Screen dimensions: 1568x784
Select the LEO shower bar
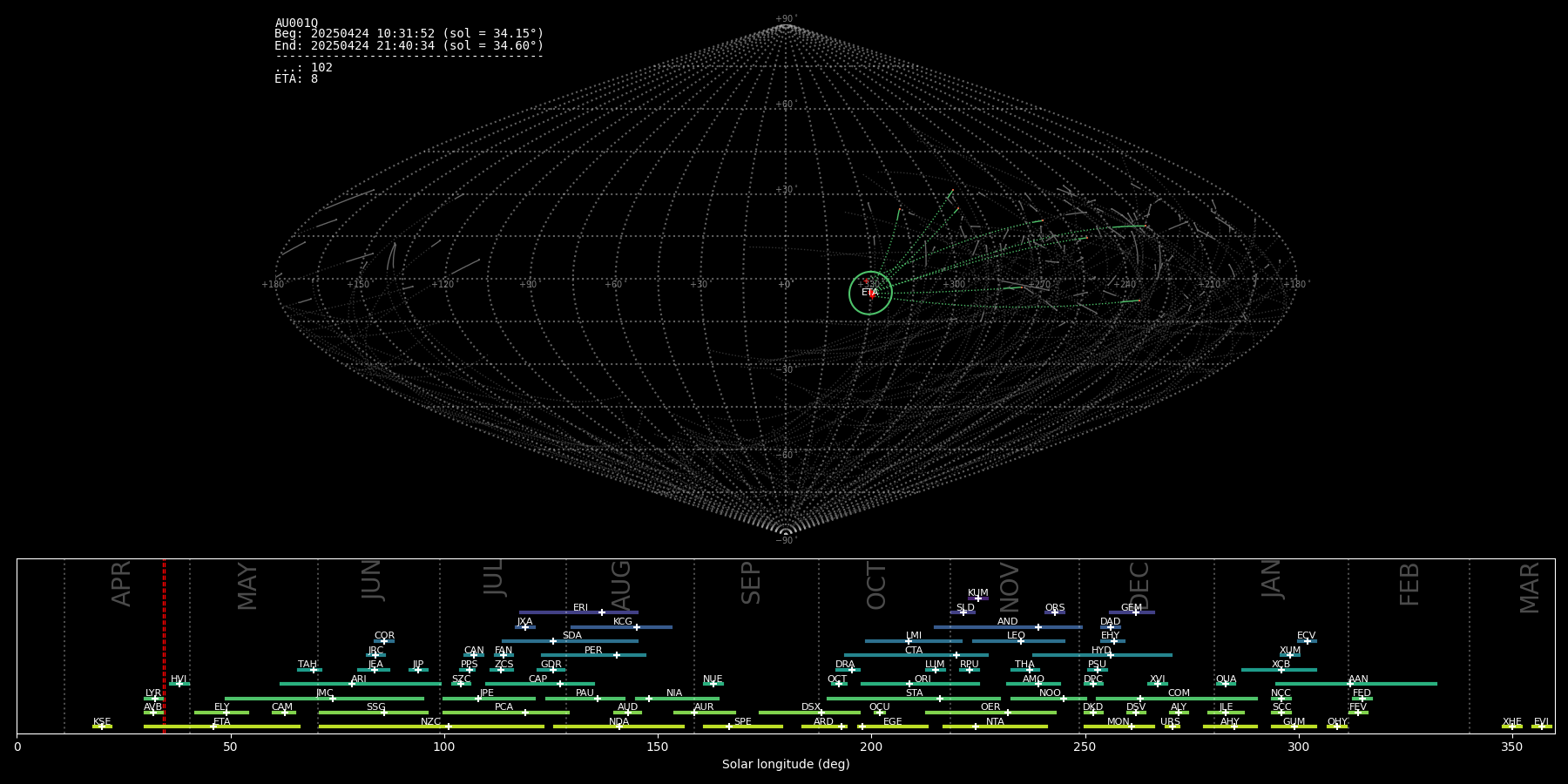coord(1018,641)
